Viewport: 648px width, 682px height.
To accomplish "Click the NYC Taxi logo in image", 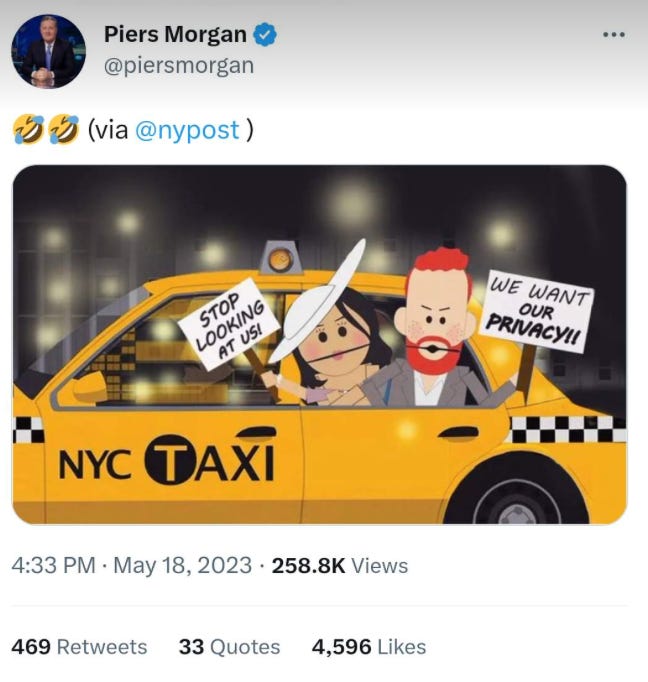I will (167, 460).
